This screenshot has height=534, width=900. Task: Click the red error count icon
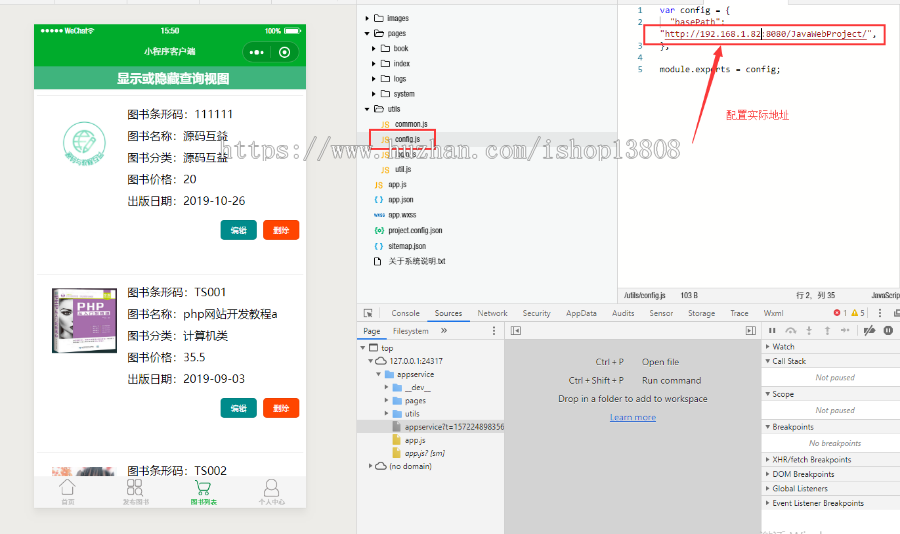pyautogui.click(x=837, y=313)
